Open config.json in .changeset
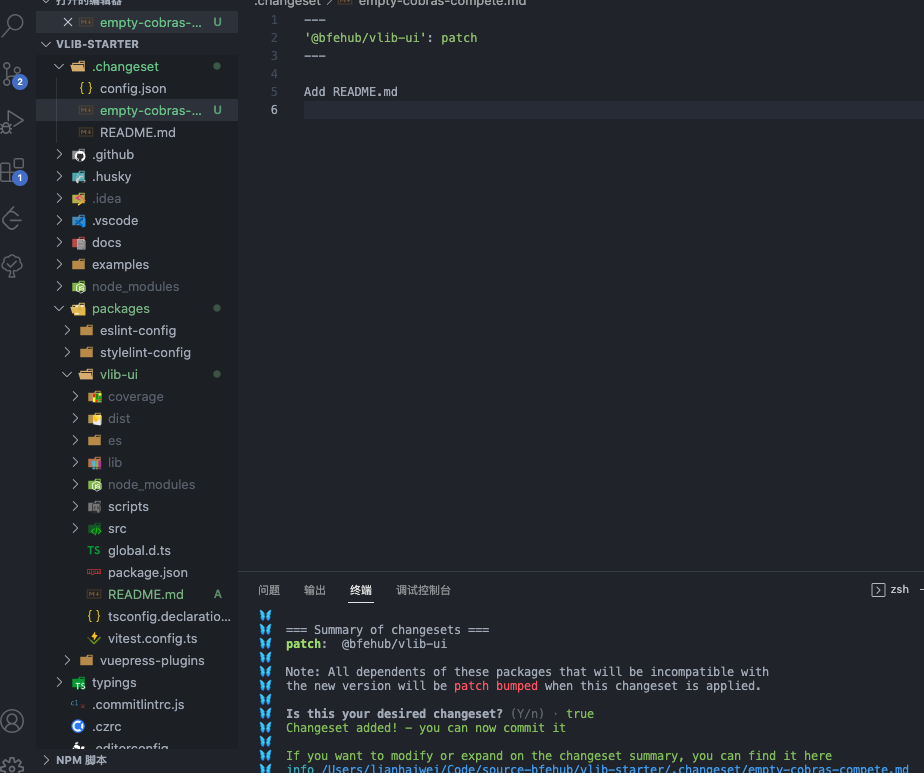Screen dimensions: 924x773 [x=137, y=88]
